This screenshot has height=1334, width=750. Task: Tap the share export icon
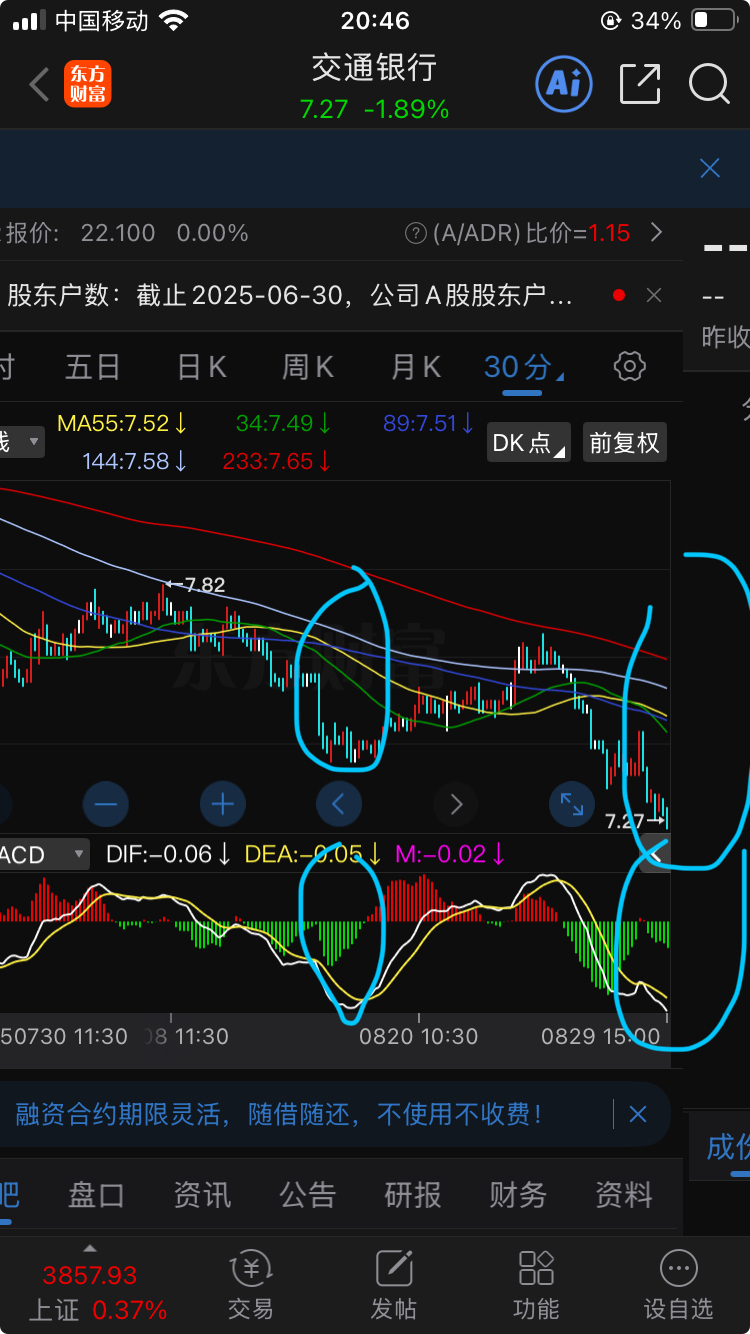(x=640, y=84)
